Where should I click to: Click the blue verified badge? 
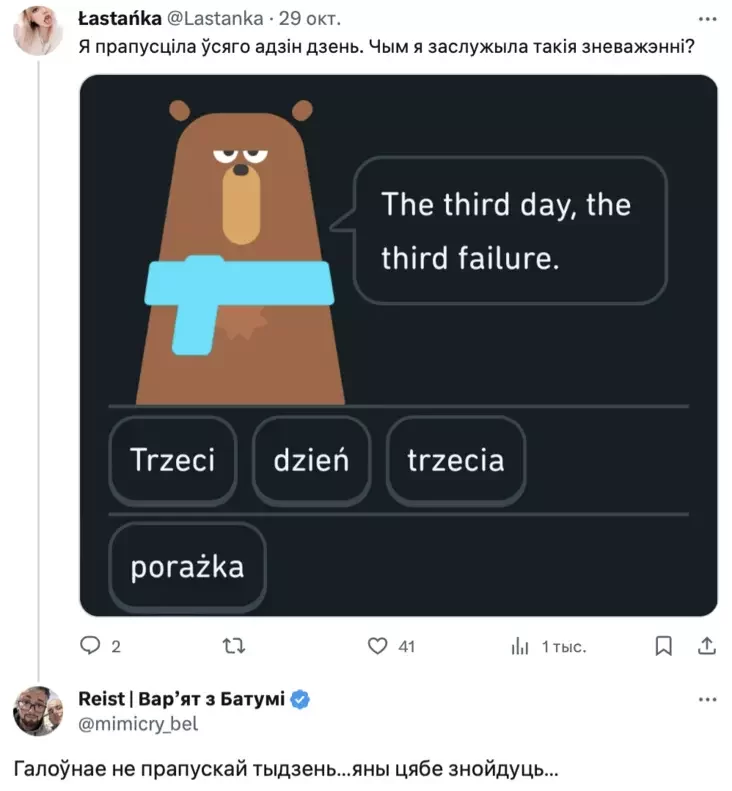coord(300,699)
